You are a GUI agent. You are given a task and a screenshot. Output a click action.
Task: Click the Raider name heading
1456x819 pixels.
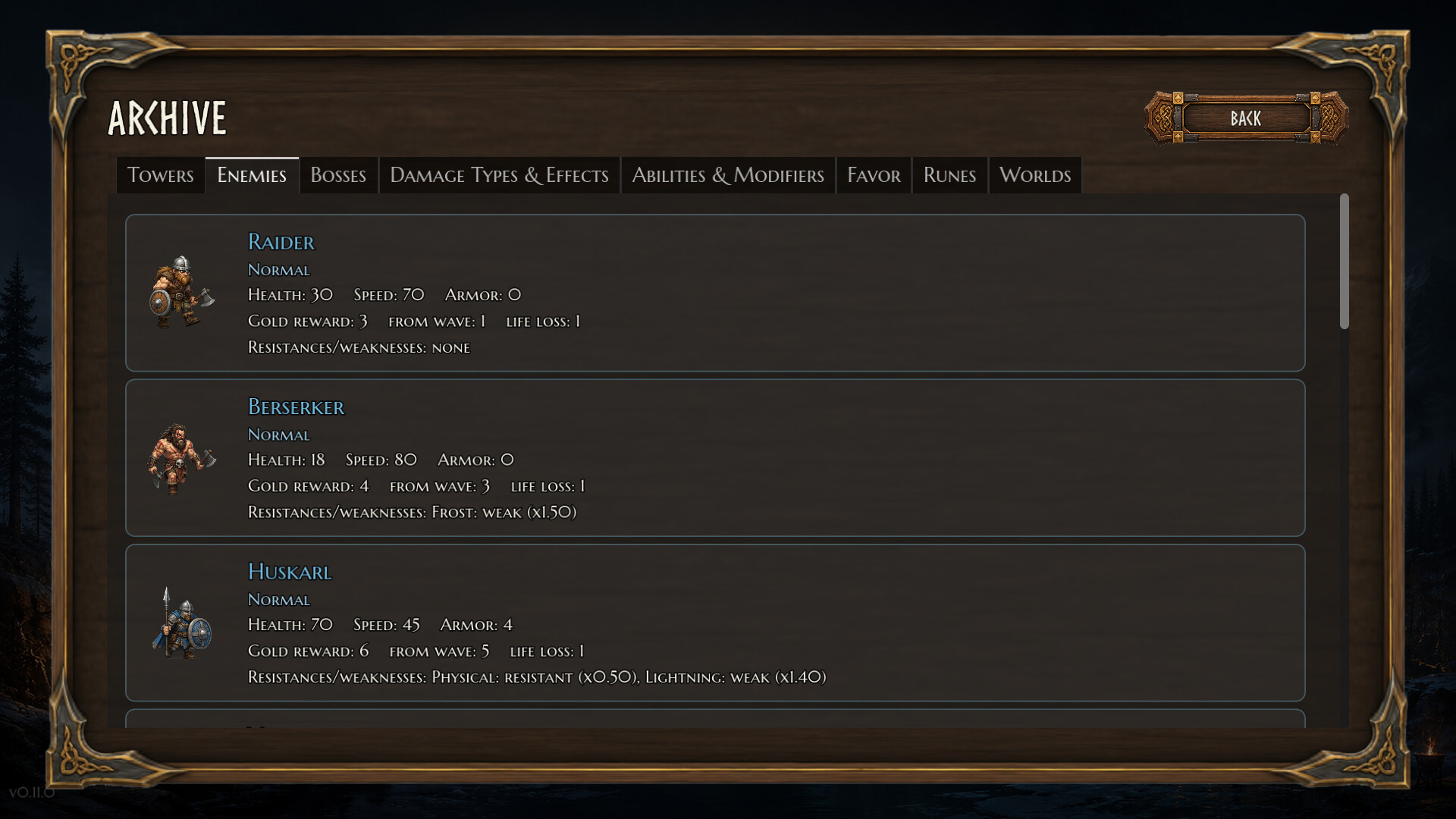coord(281,242)
